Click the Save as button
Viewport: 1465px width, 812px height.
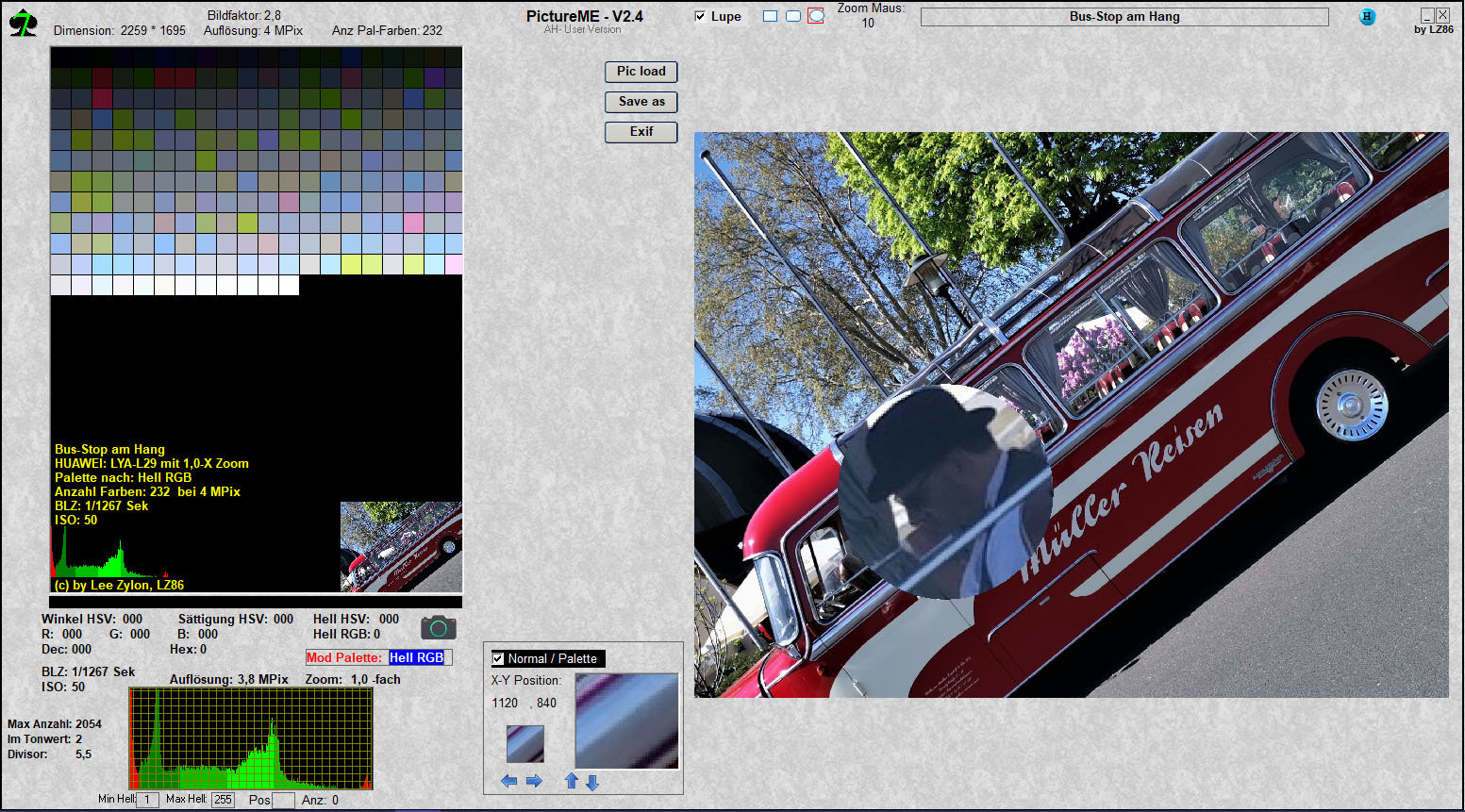(x=641, y=102)
